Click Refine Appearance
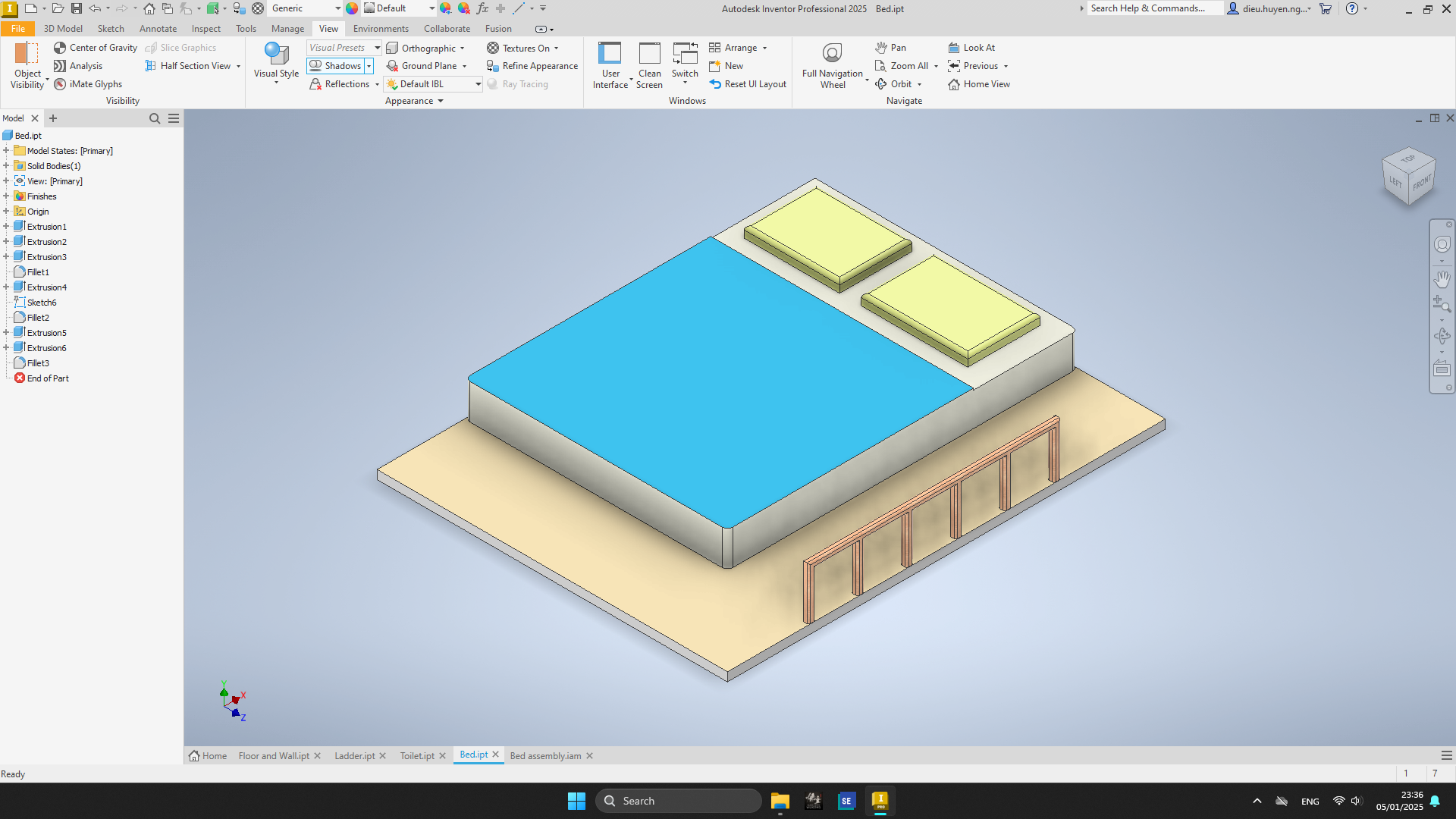Screen dimensions: 1456x819 coord(532,66)
